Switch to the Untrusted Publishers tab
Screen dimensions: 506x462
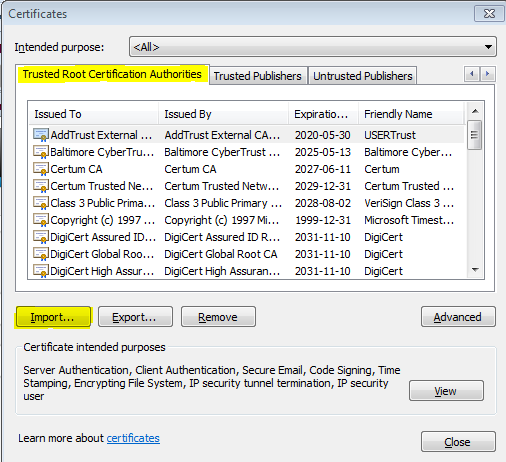[363, 76]
